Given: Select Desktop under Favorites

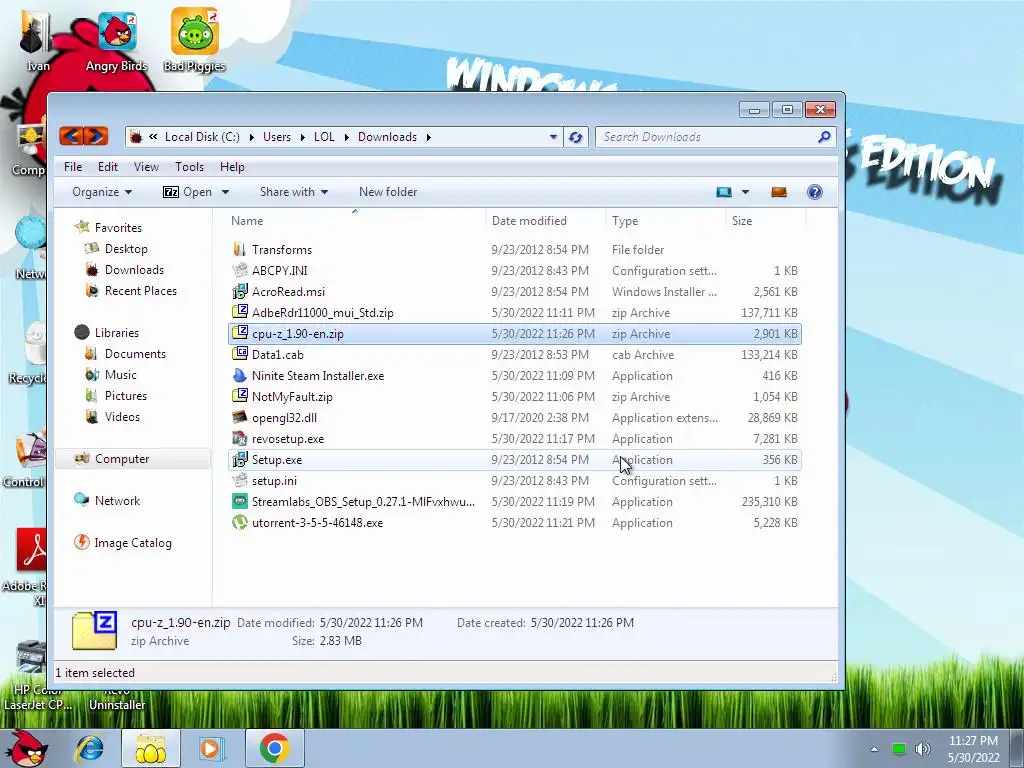Looking at the screenshot, I should pyautogui.click(x=126, y=249).
